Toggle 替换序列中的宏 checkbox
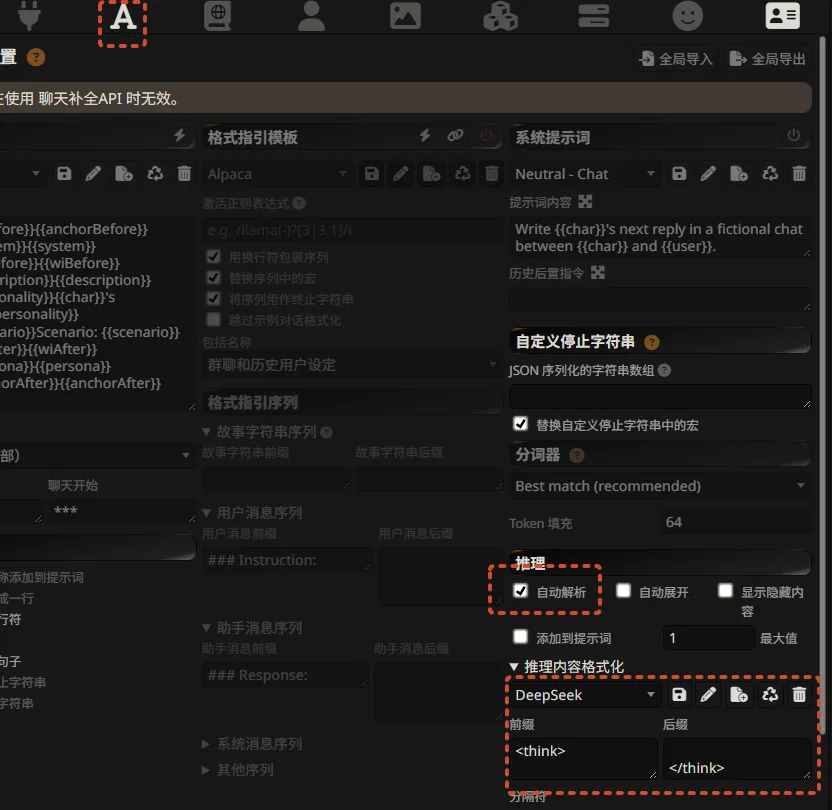 point(213,277)
